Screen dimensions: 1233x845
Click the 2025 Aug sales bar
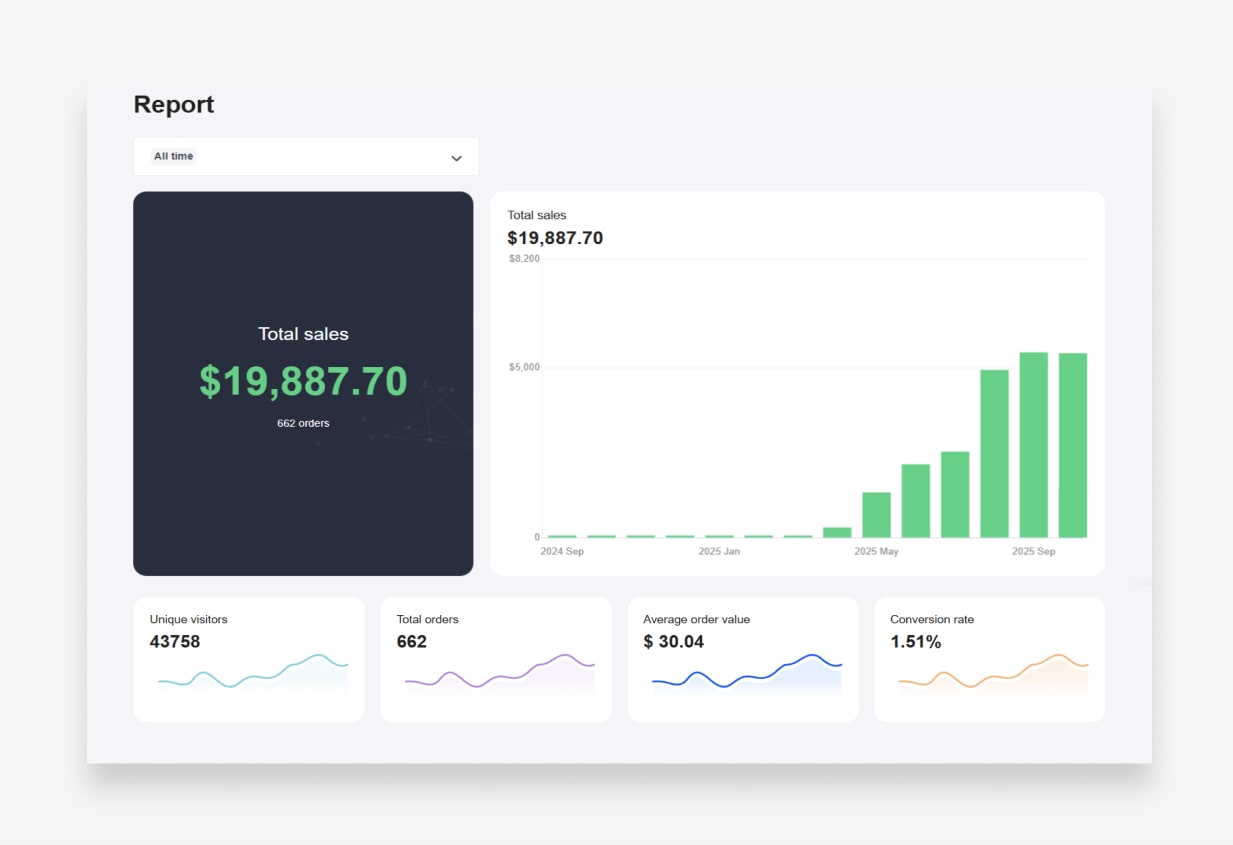pos(994,453)
